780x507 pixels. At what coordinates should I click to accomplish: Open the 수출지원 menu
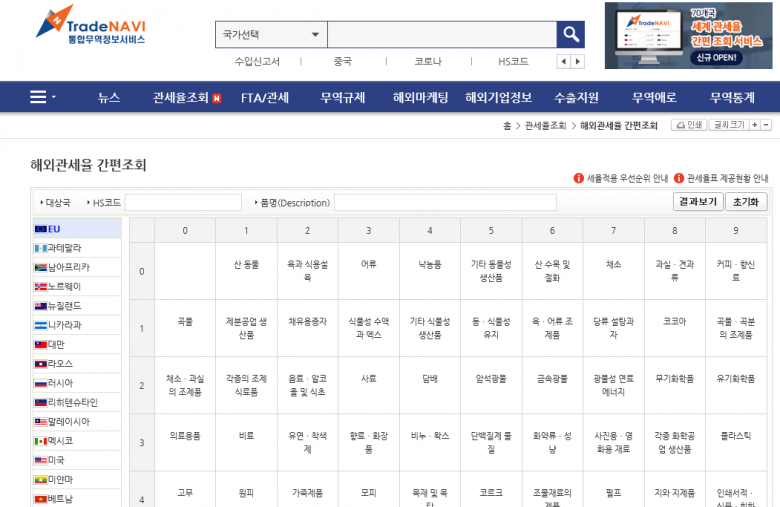(x=577, y=98)
